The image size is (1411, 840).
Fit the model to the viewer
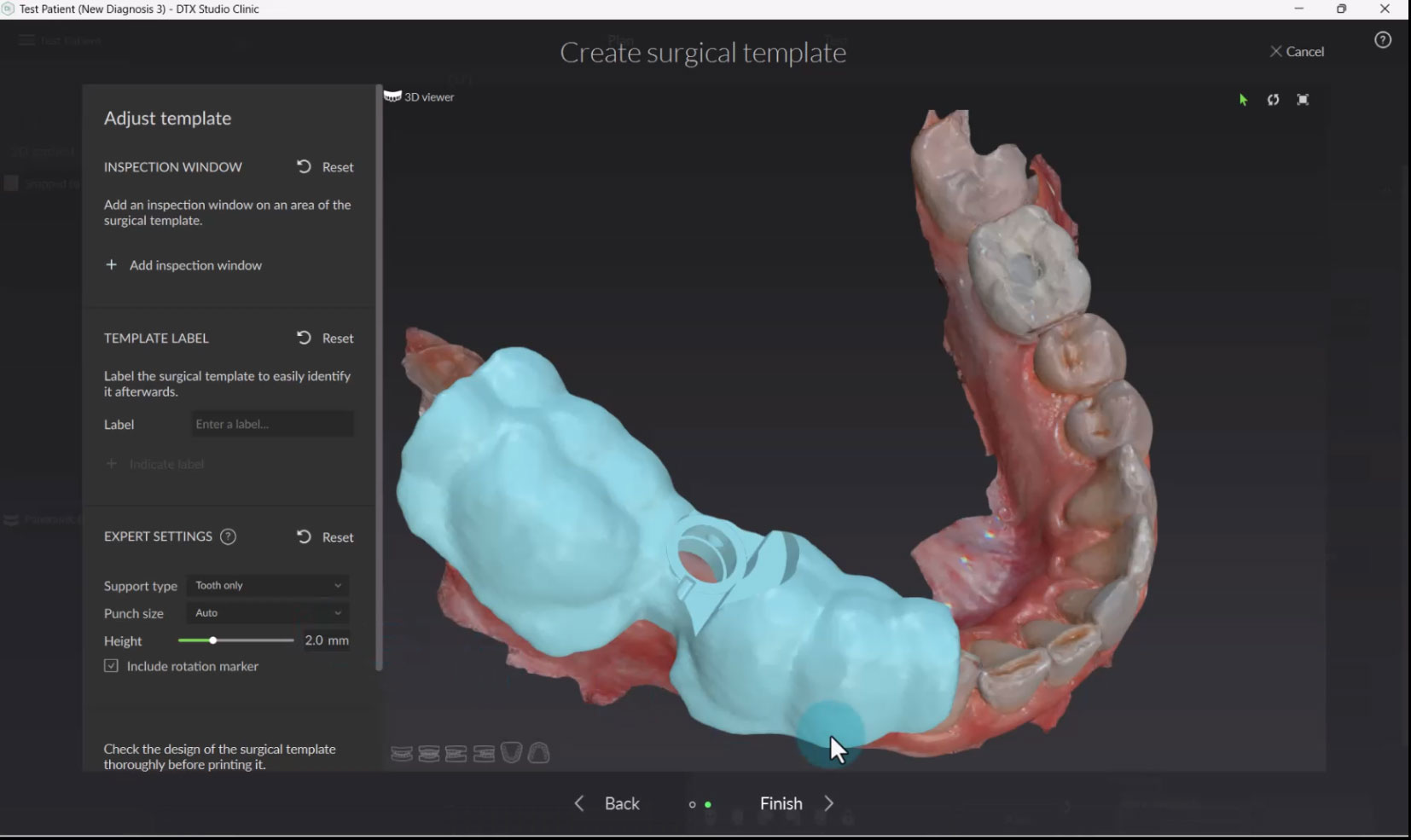click(1303, 100)
